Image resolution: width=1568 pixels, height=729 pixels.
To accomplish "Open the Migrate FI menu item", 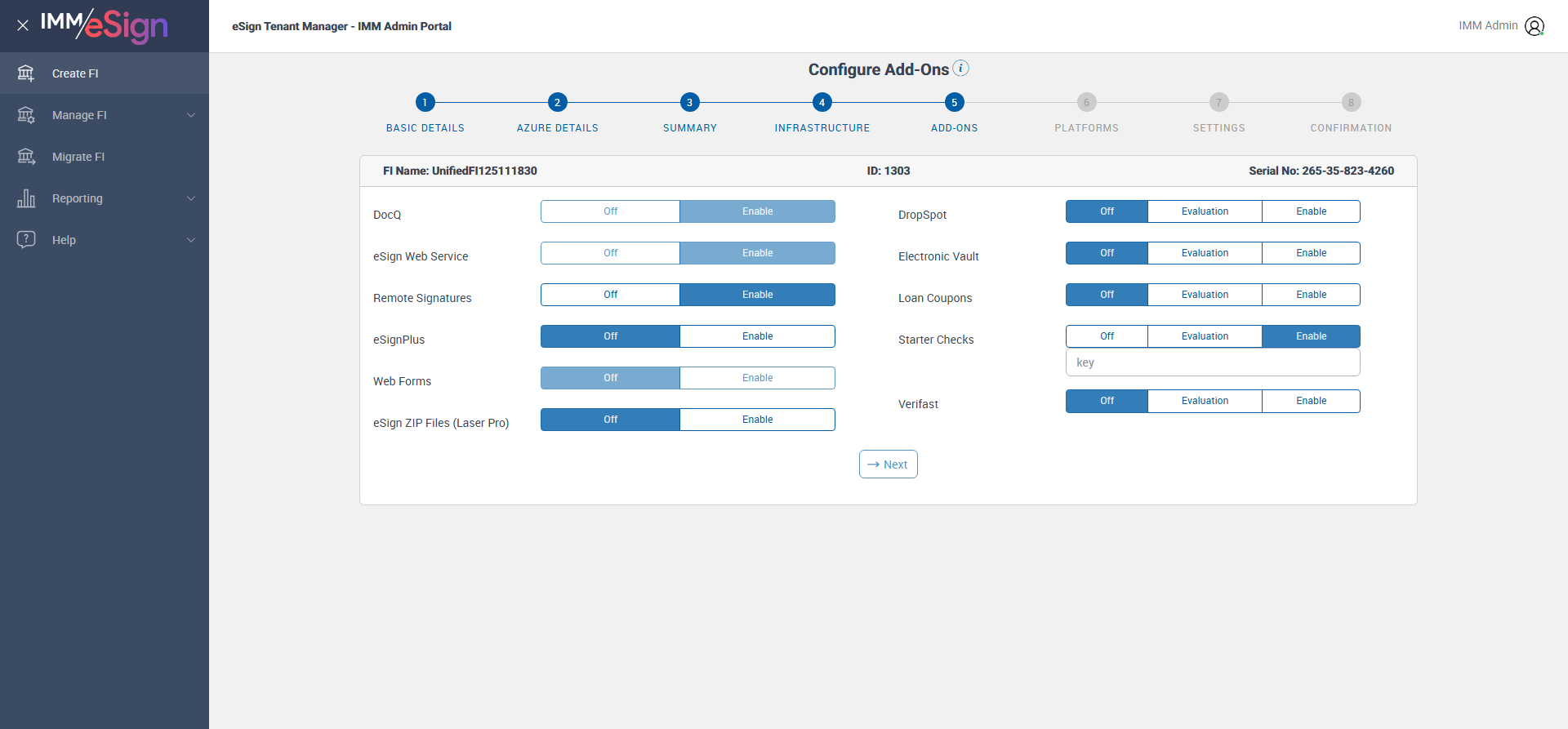I will pos(105,157).
